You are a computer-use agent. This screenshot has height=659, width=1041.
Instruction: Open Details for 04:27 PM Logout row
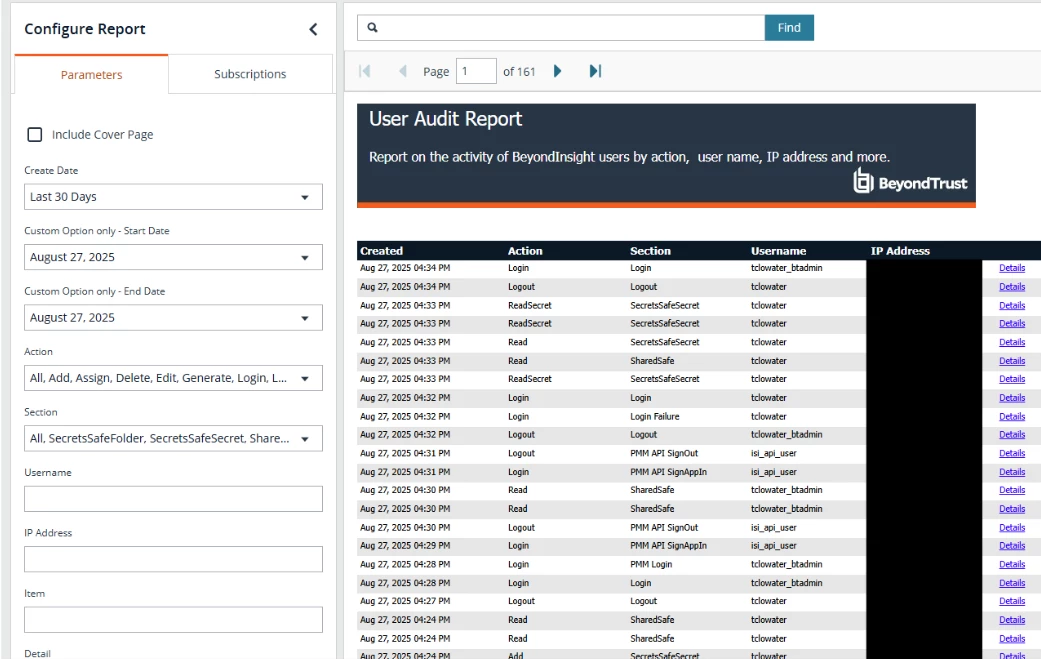pyautogui.click(x=1012, y=601)
